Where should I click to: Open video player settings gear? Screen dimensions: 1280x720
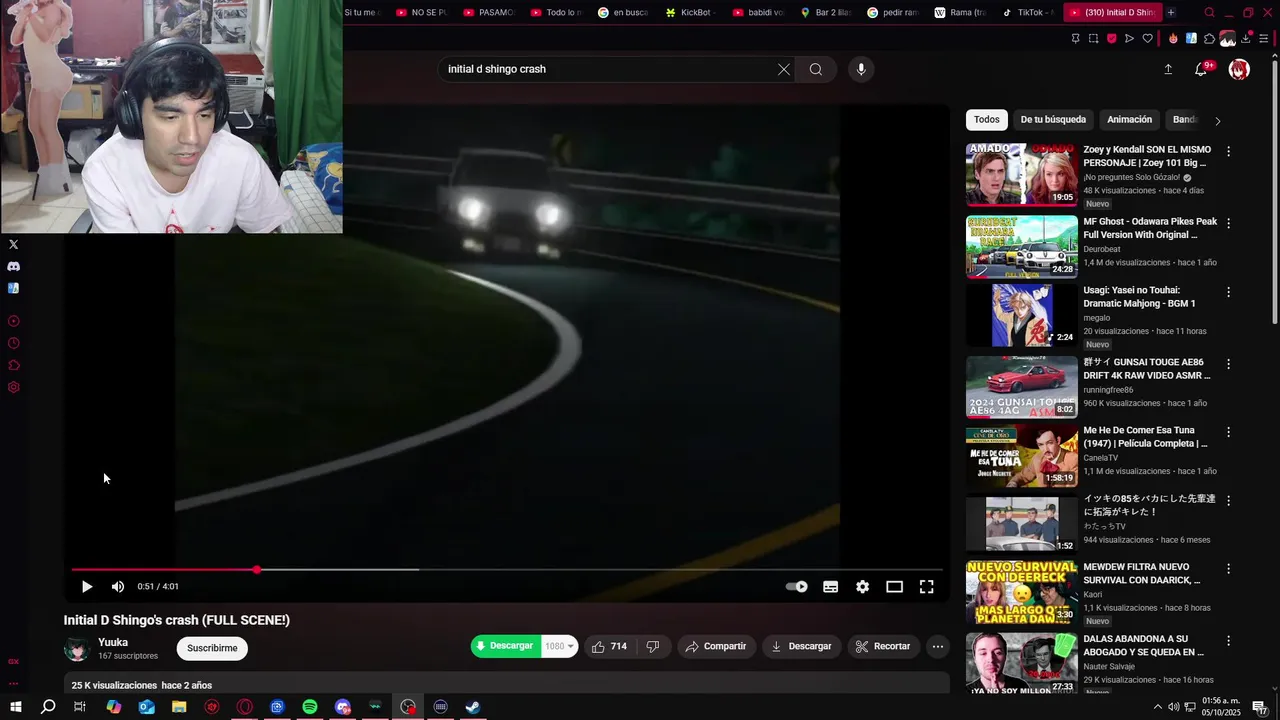click(x=862, y=587)
